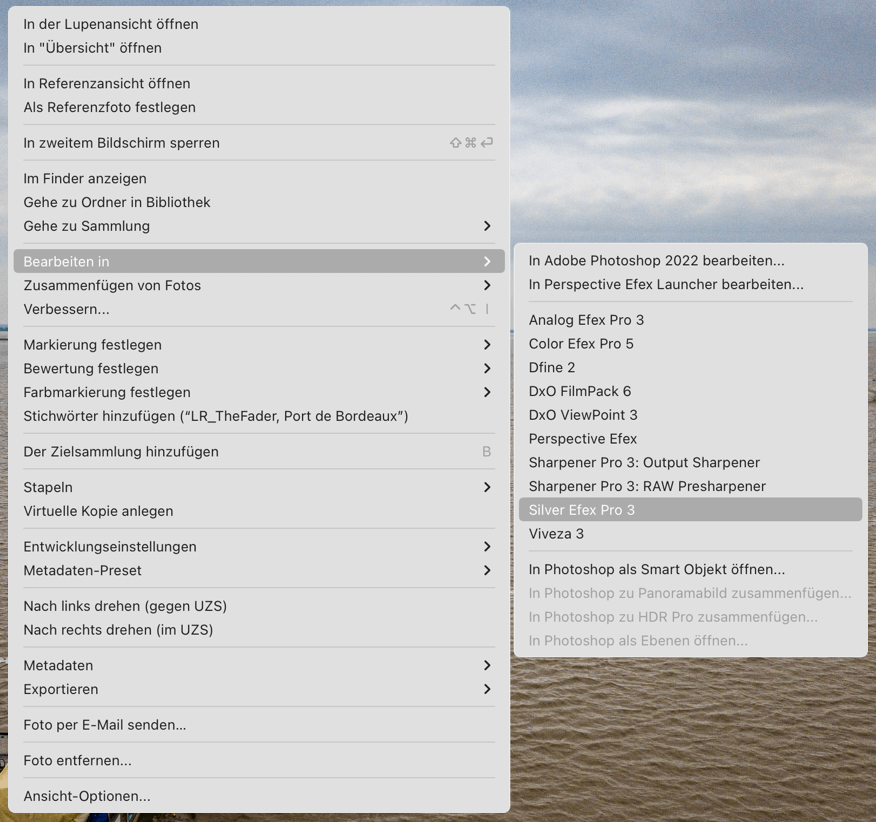Click highlighted Silver Efex Pro 3
876x822 pixels.
click(691, 510)
